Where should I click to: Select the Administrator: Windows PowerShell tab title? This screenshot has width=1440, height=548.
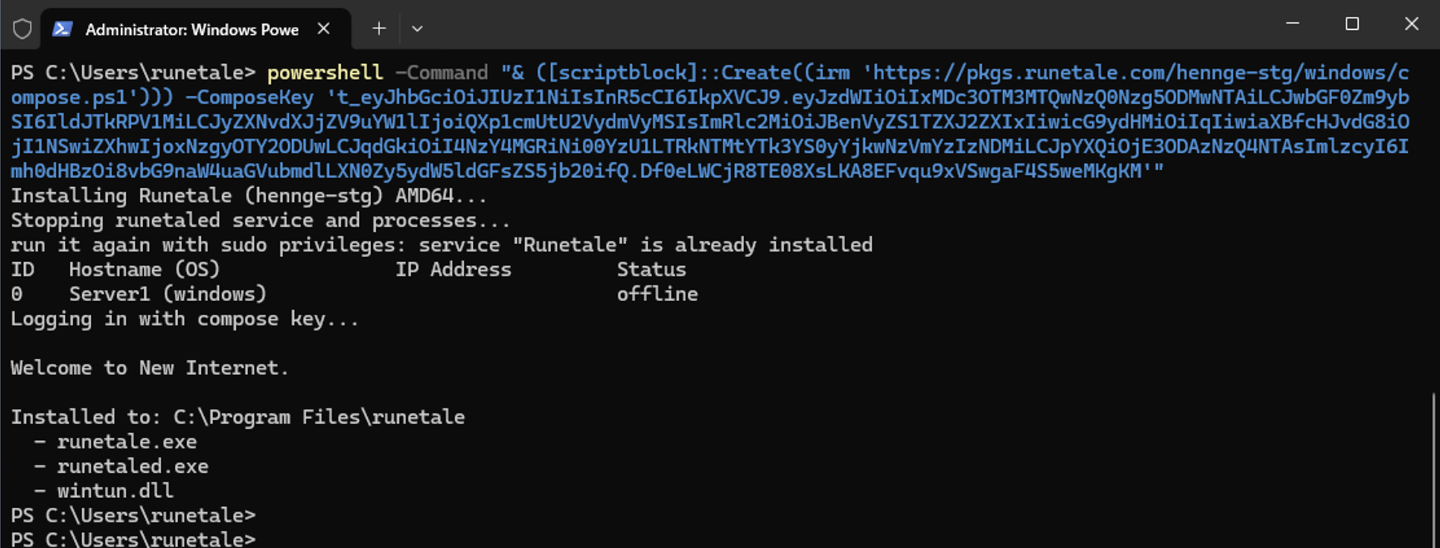[192, 30]
